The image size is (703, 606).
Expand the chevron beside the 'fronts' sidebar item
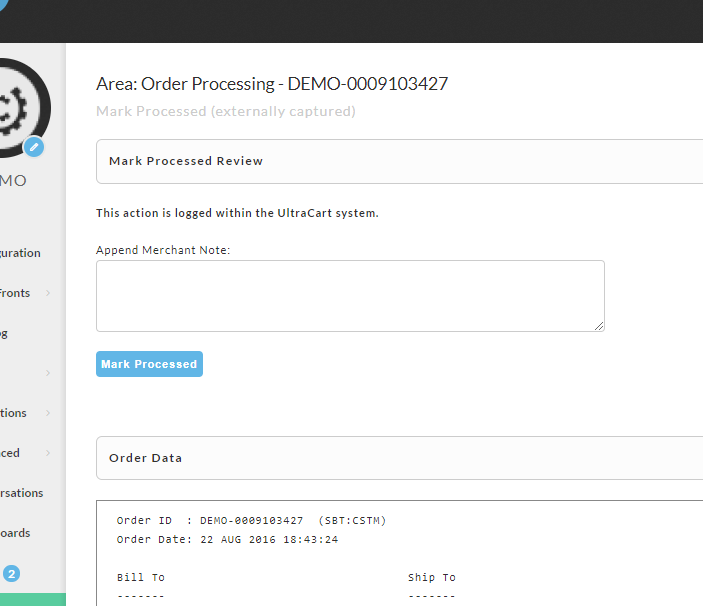pos(48,293)
